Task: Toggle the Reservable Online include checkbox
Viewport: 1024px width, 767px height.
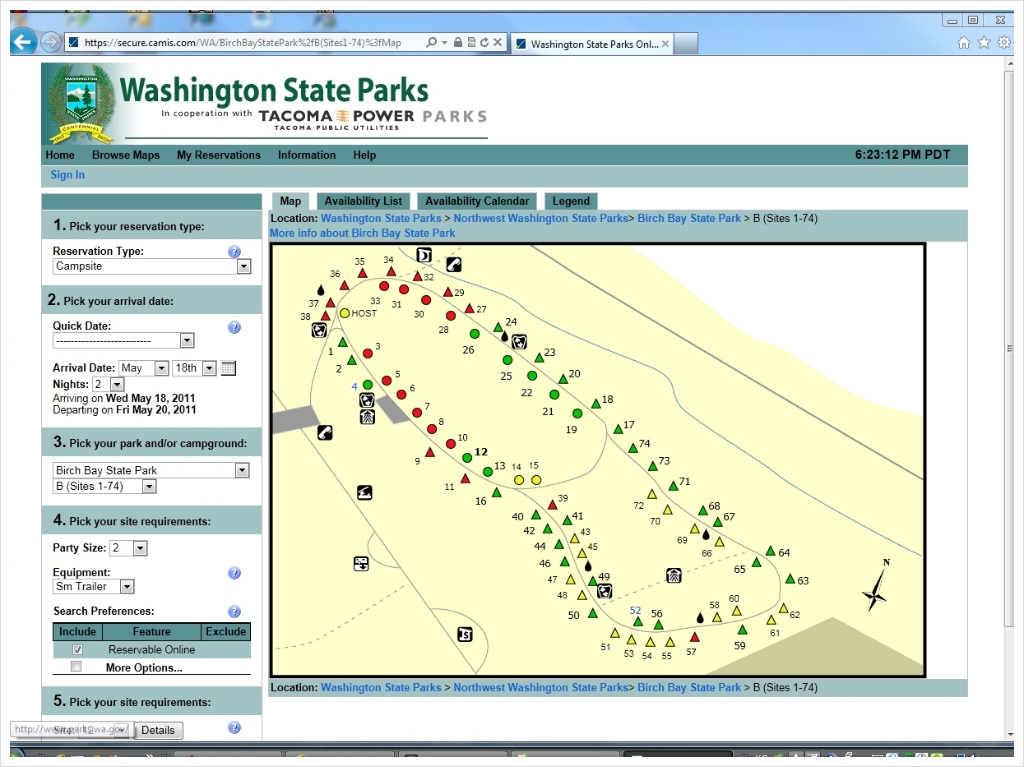Action: click(77, 649)
